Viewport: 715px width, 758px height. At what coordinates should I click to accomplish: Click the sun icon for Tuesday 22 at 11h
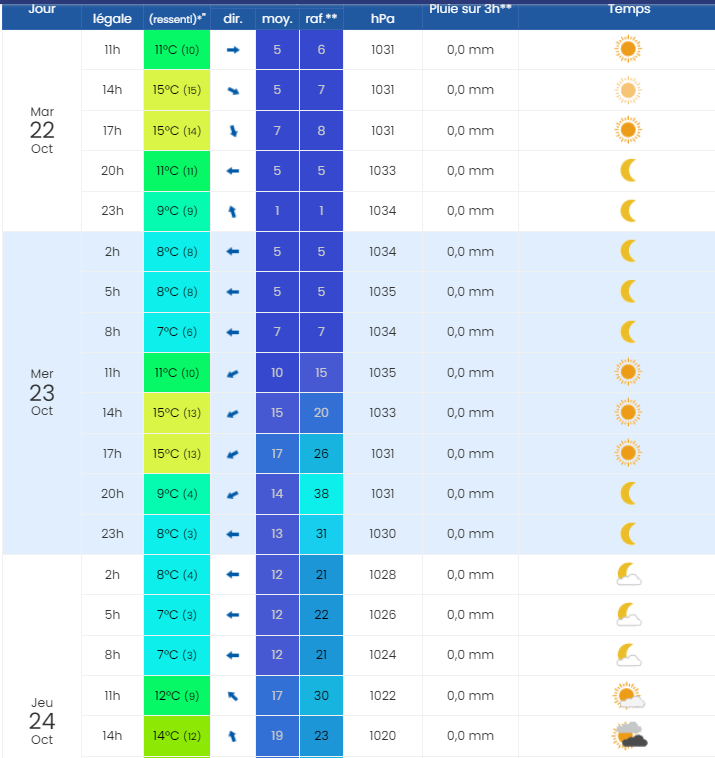click(627, 49)
